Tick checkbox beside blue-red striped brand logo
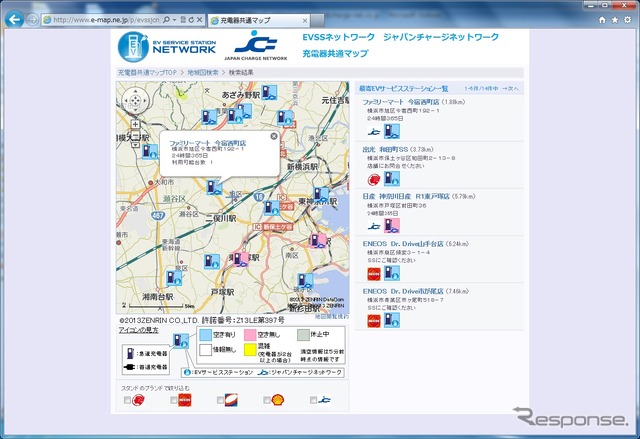Image resolution: width=640 pixels, height=439 pixels. (220, 400)
